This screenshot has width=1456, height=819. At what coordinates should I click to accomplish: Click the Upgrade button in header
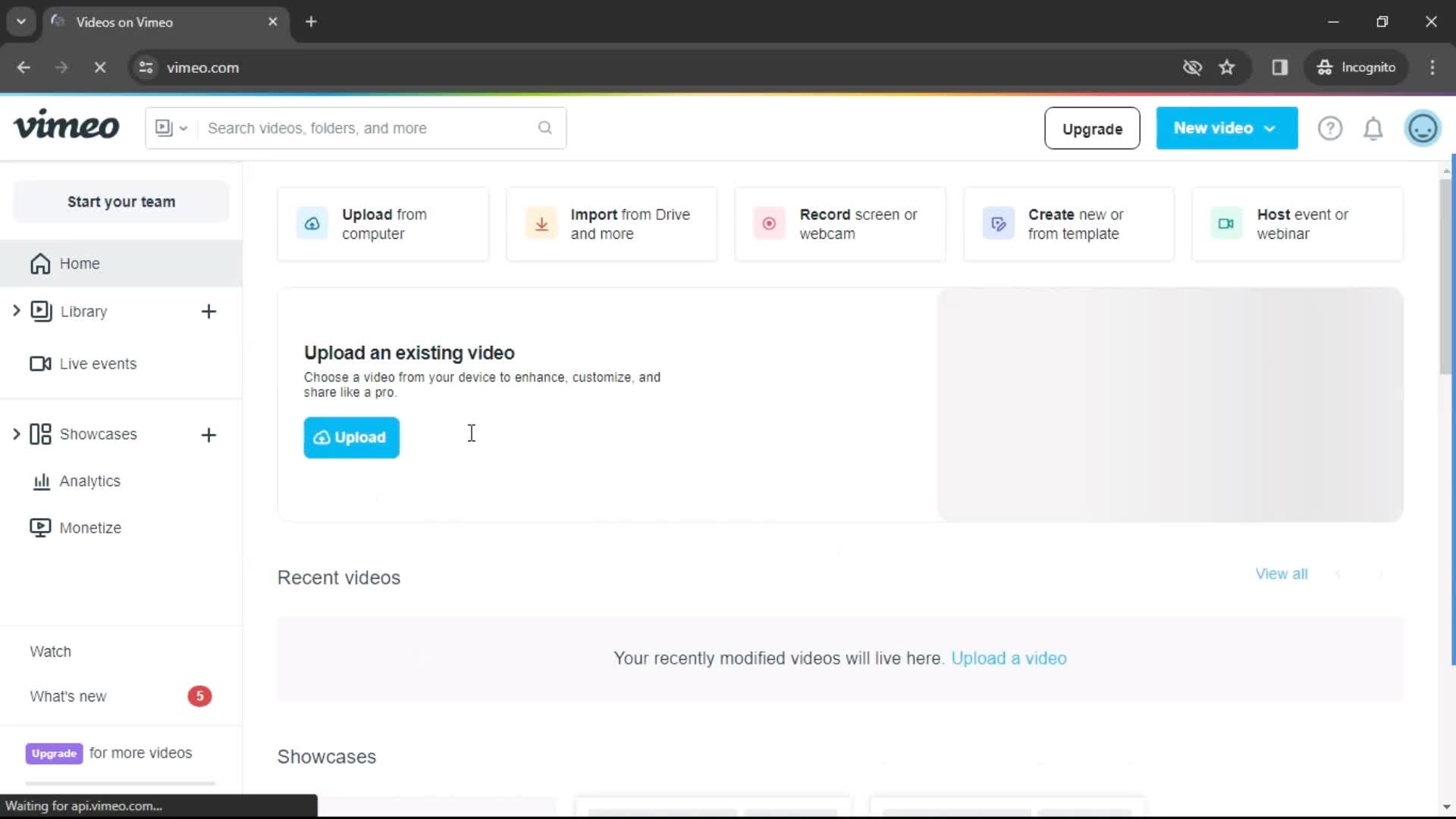pos(1092,128)
